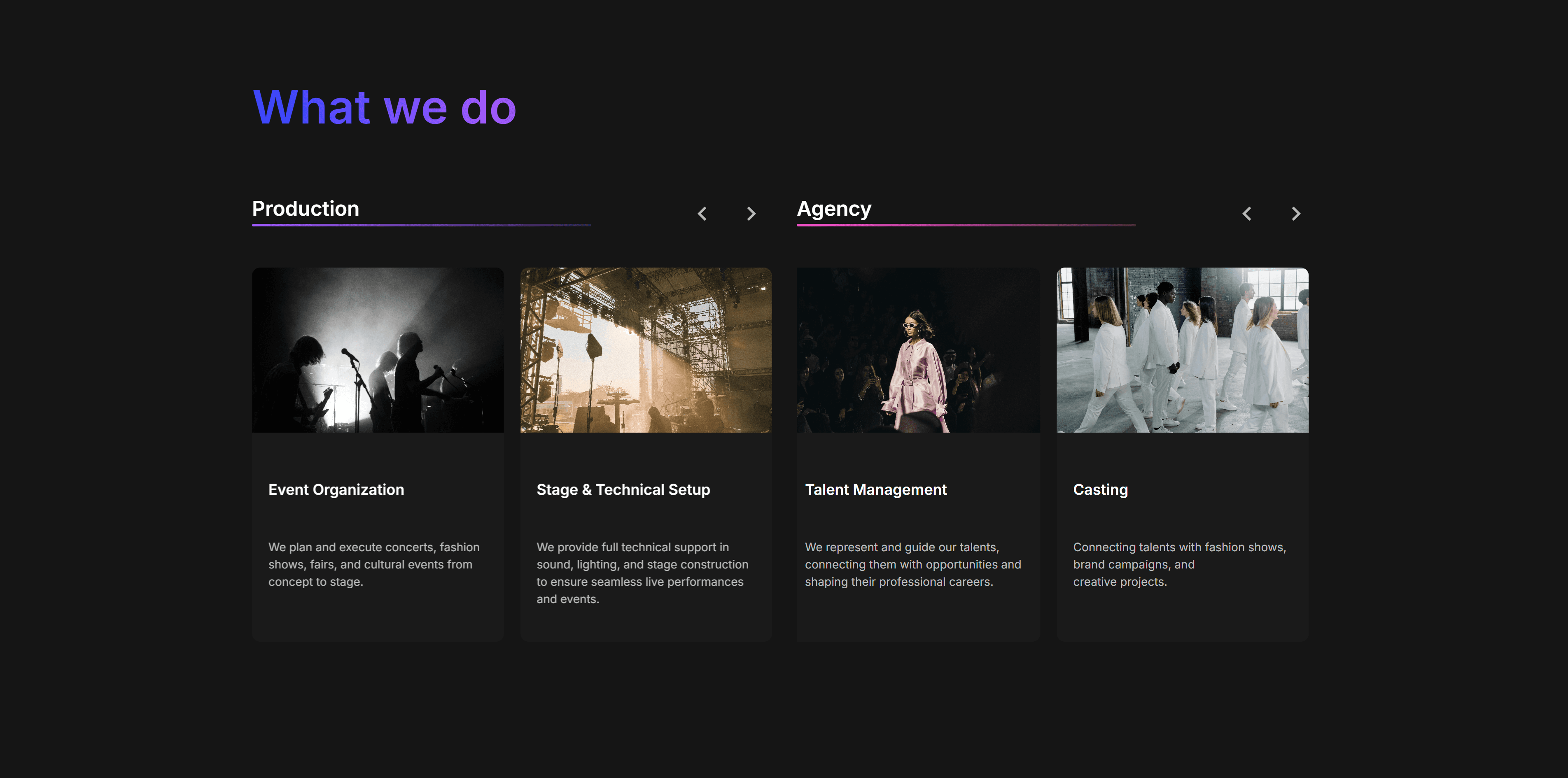Open the white-dressed models walking photo
Viewport: 1568px width, 778px height.
pos(1183,350)
